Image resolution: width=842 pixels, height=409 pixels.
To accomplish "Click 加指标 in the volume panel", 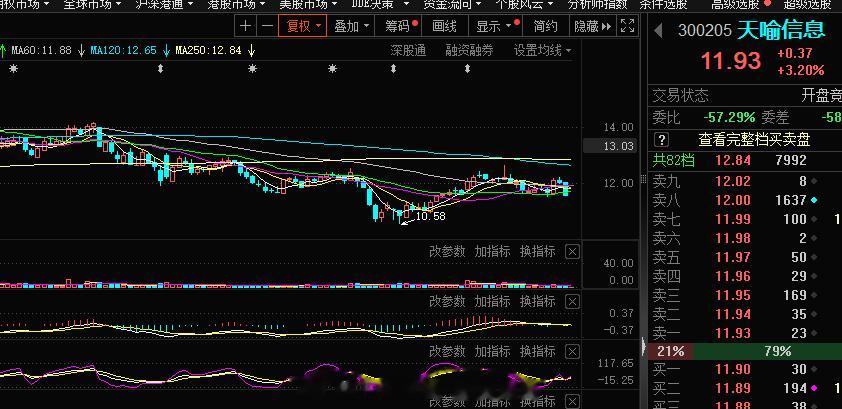I will pyautogui.click(x=492, y=252).
